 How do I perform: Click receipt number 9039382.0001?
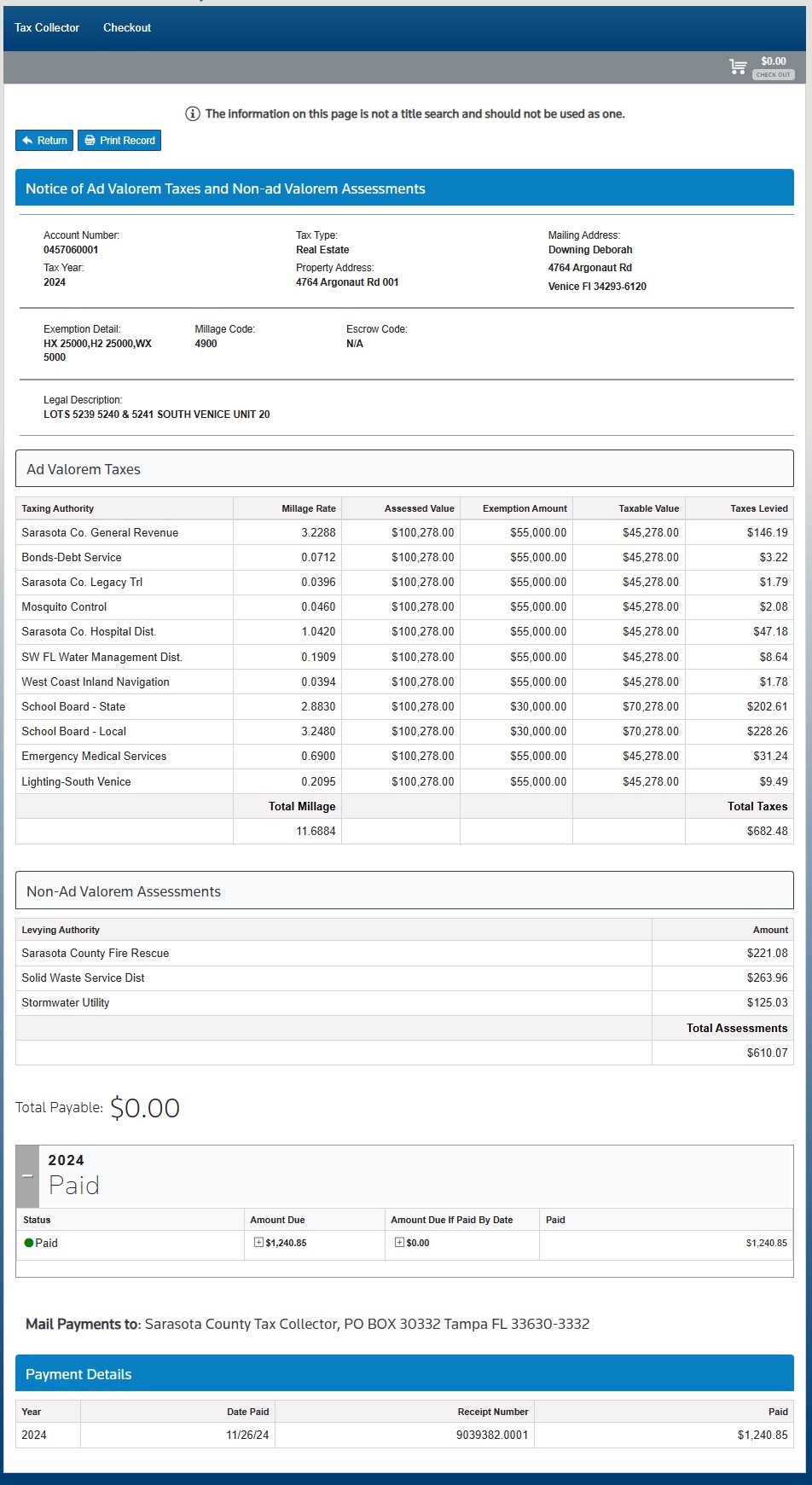pos(491,1435)
